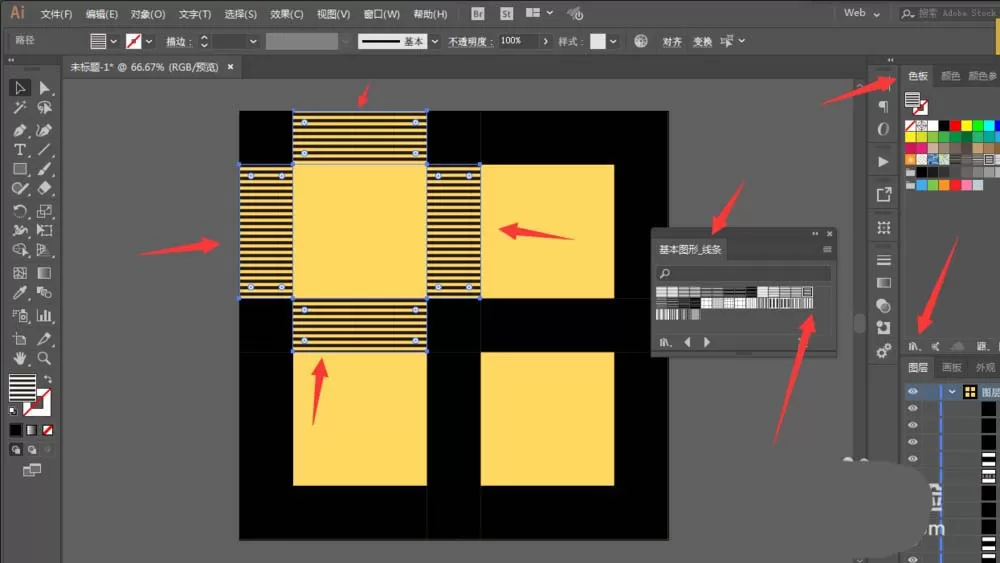Swap fill and stroke arrows icon

[x=48, y=379]
